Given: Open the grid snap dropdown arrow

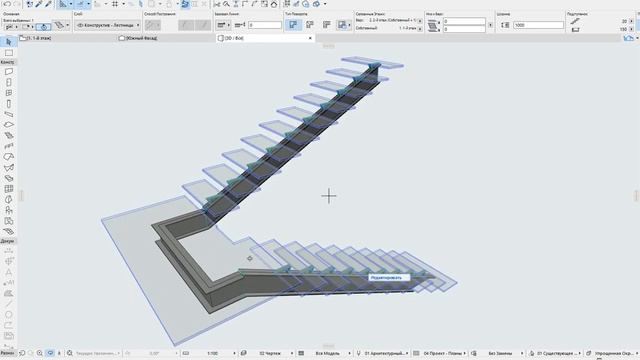Looking at the screenshot, I should [123, 4].
